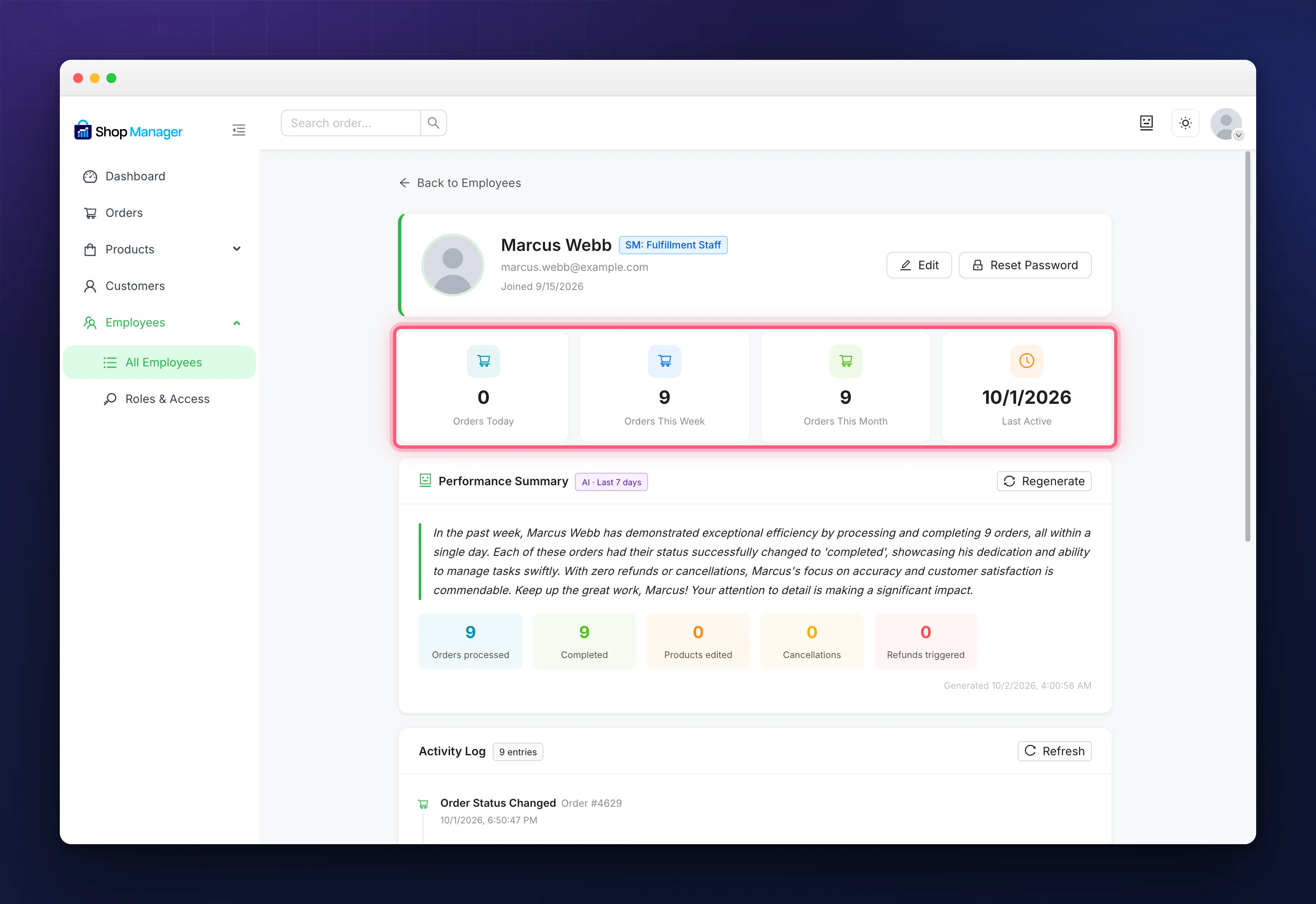Click Reset Password button
The width and height of the screenshot is (1316, 904).
(1025, 265)
